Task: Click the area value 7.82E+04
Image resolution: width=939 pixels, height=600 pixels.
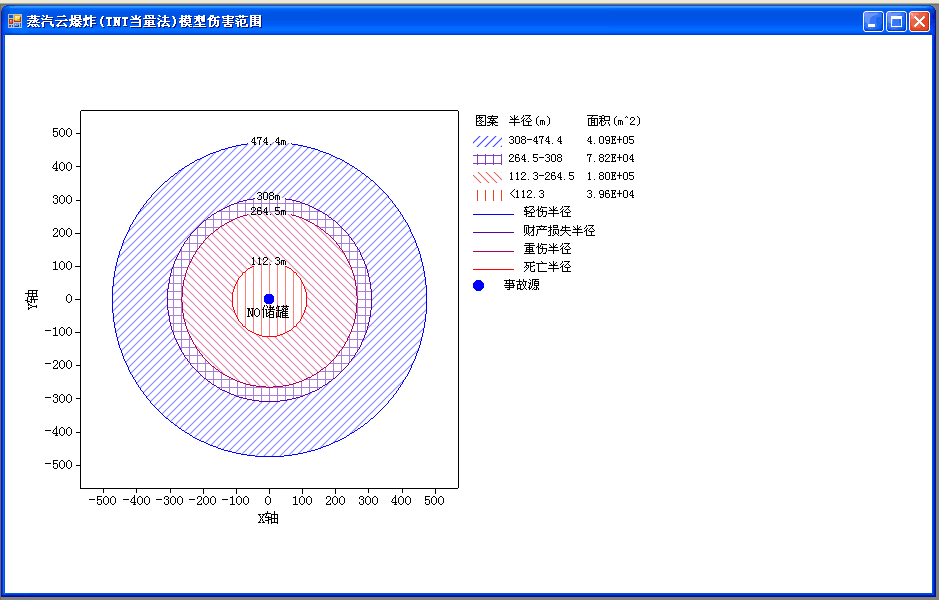Action: (610, 159)
